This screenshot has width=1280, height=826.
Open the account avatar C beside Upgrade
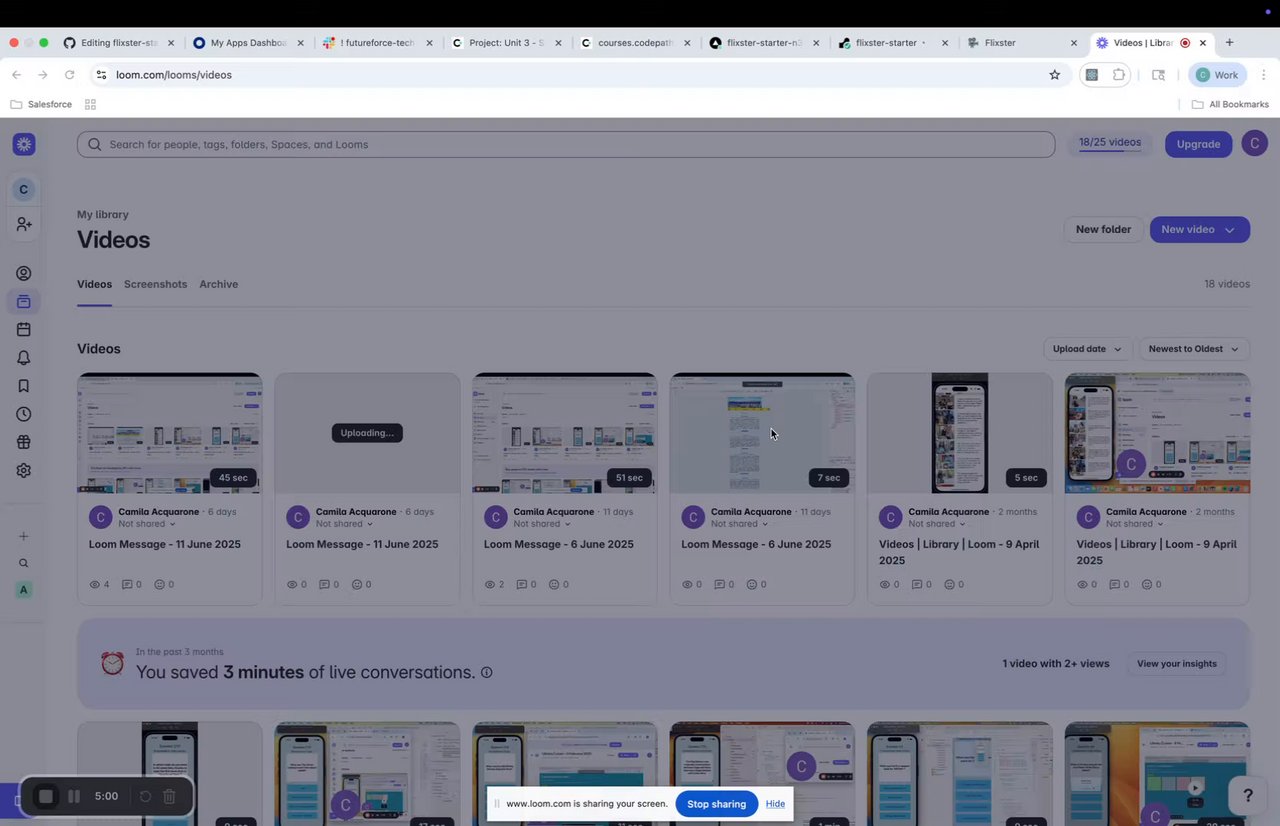click(1254, 143)
